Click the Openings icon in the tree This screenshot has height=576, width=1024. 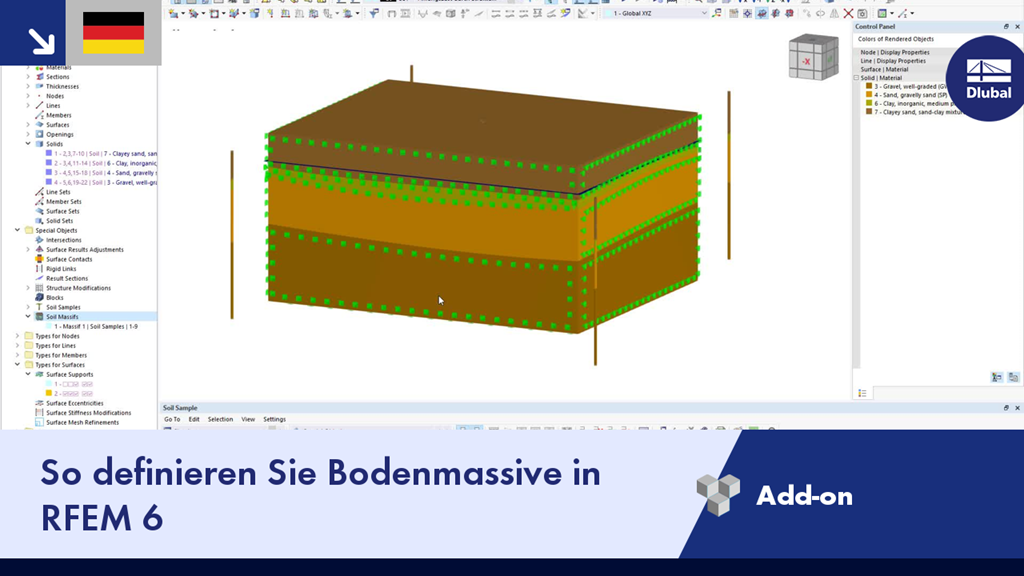coord(39,135)
